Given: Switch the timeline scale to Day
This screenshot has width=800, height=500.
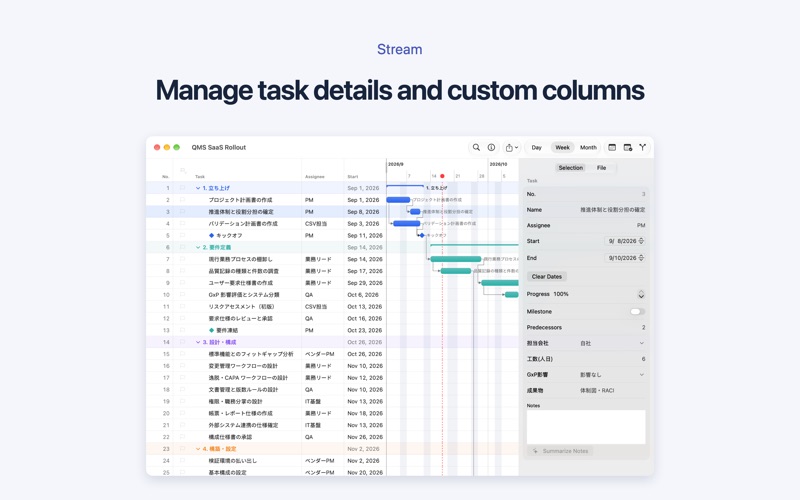Looking at the screenshot, I should (536, 147).
